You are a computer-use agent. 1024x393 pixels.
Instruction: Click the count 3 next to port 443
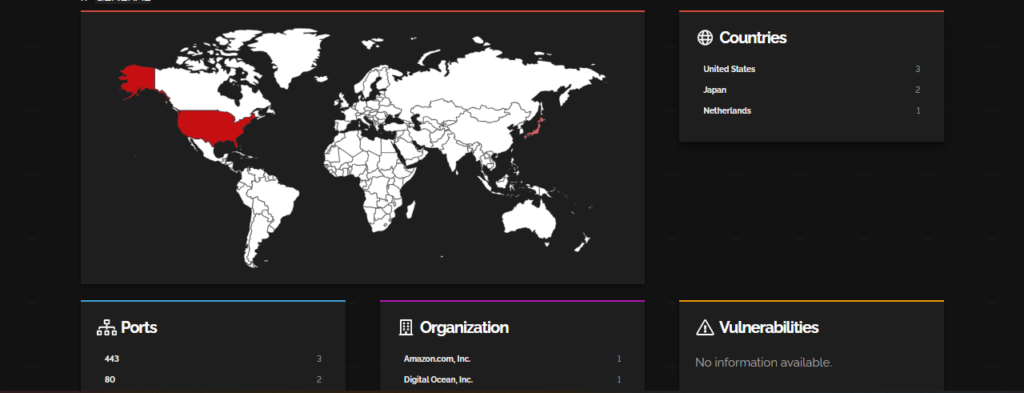coord(319,359)
